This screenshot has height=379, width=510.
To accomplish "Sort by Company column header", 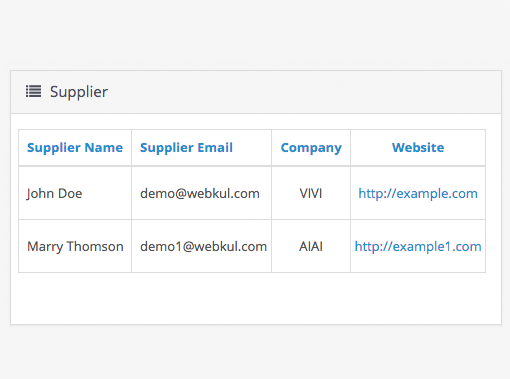I will coord(311,148).
